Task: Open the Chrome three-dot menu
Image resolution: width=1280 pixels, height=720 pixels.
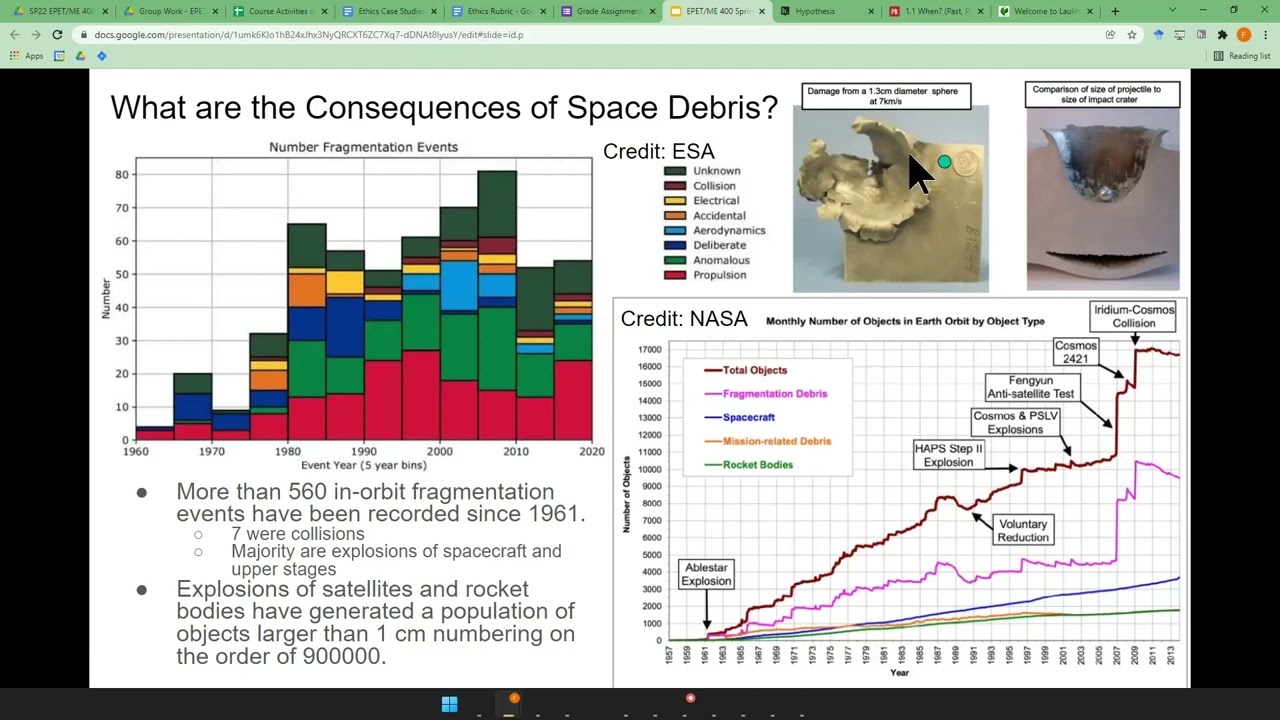Action: click(1266, 35)
